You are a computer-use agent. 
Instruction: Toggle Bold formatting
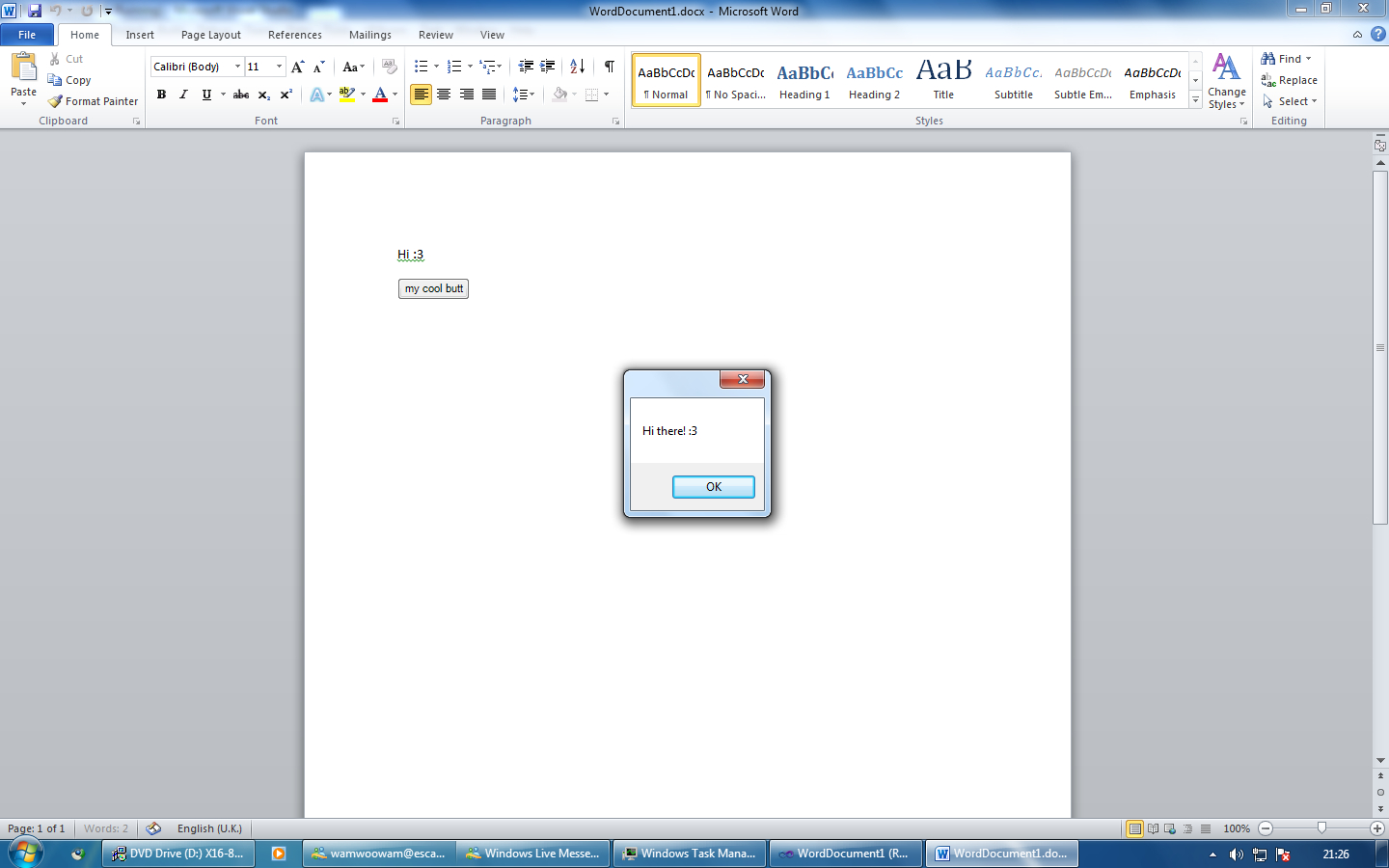[x=161, y=95]
